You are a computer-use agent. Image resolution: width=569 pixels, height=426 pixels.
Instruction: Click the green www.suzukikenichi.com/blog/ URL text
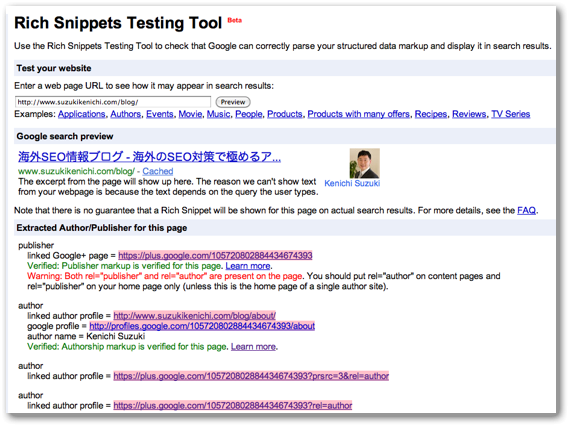pyautogui.click(x=76, y=171)
